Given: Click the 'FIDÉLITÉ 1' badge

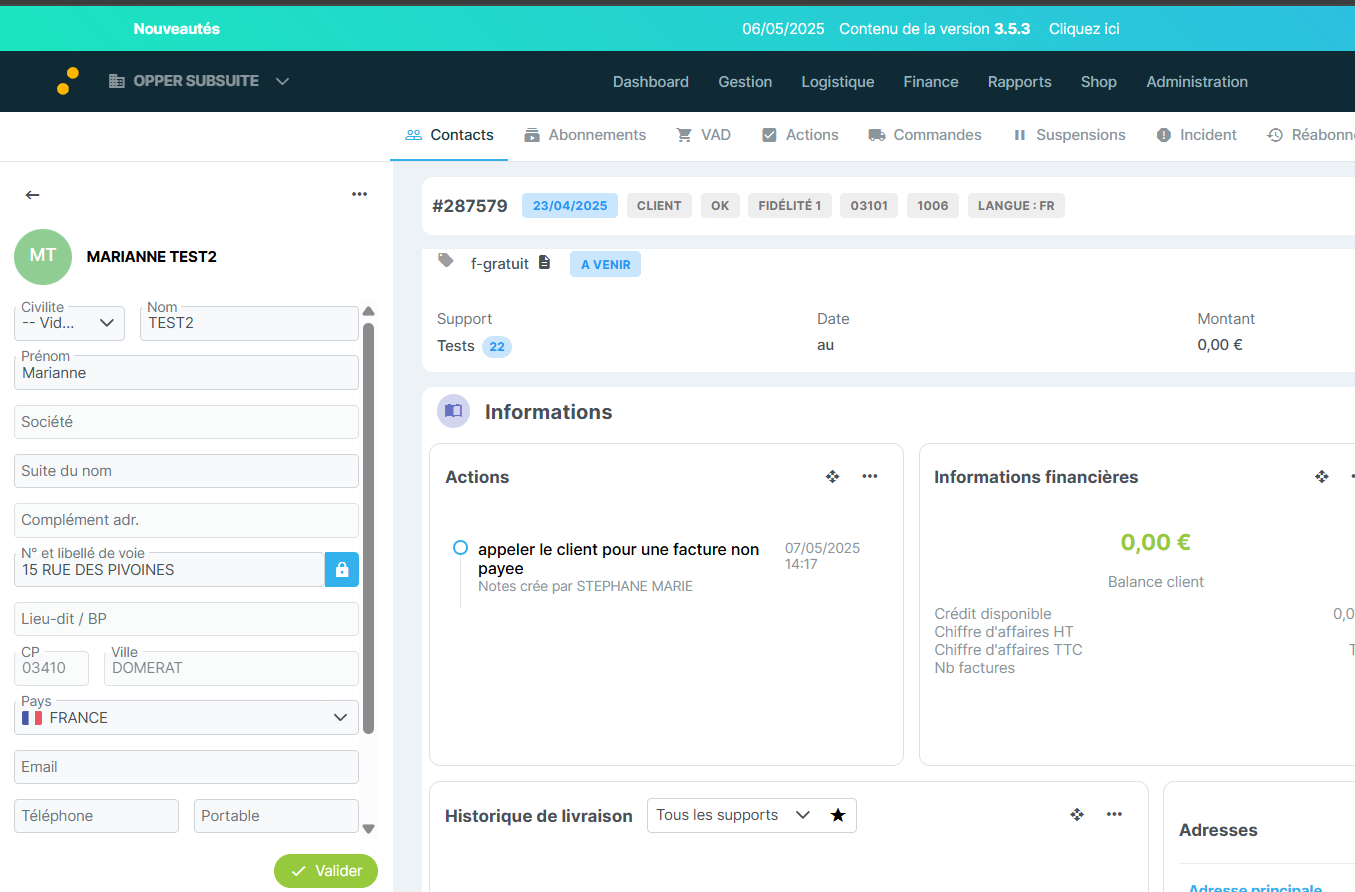Looking at the screenshot, I should coord(790,206).
